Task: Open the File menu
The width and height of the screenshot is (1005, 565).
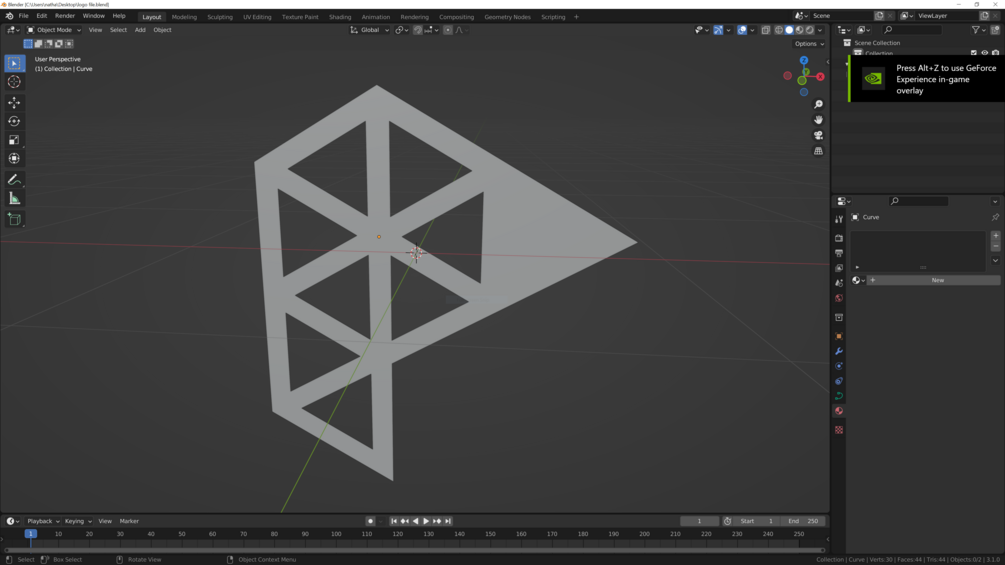Action: pyautogui.click(x=24, y=16)
